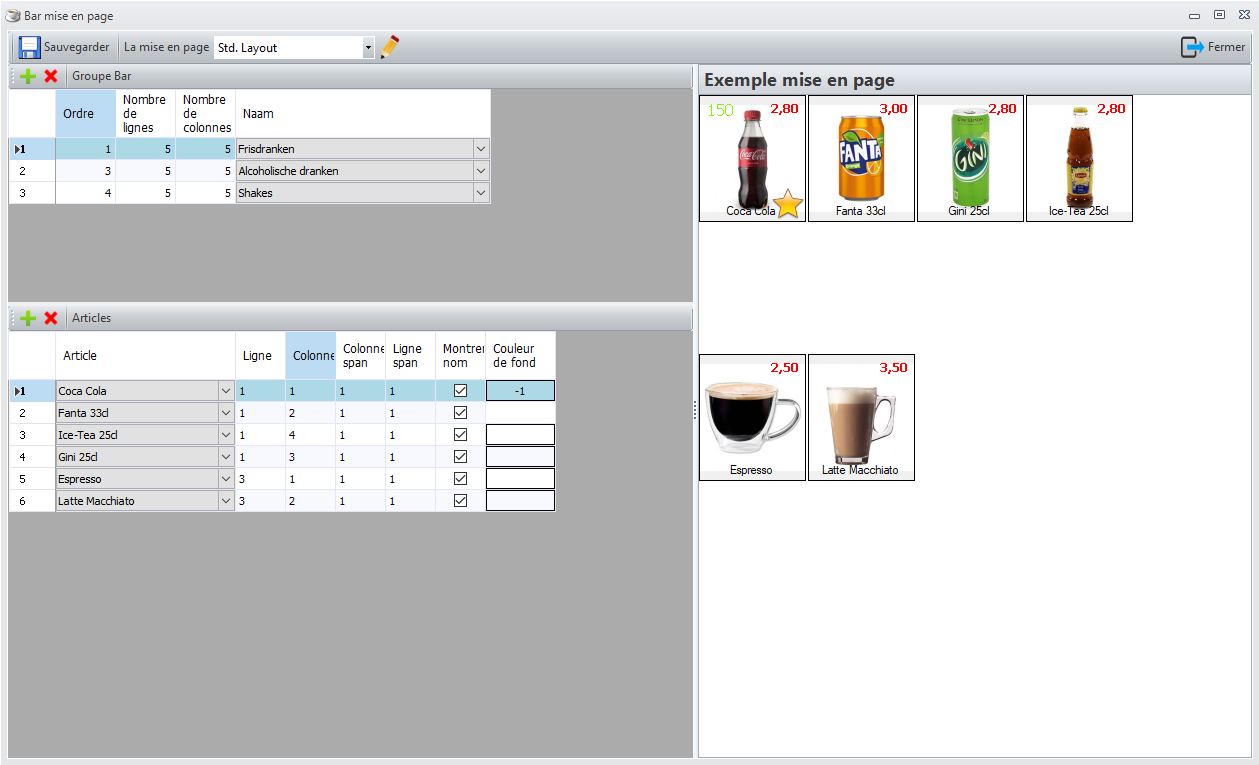Click the gold star on Coca Cola tile

[788, 203]
